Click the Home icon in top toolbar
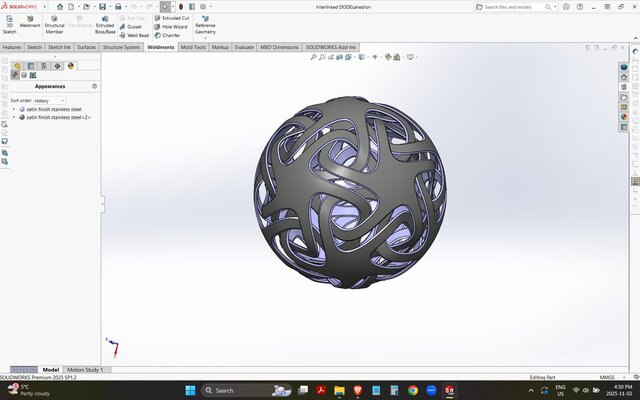640x400 pixels. pos(60,7)
